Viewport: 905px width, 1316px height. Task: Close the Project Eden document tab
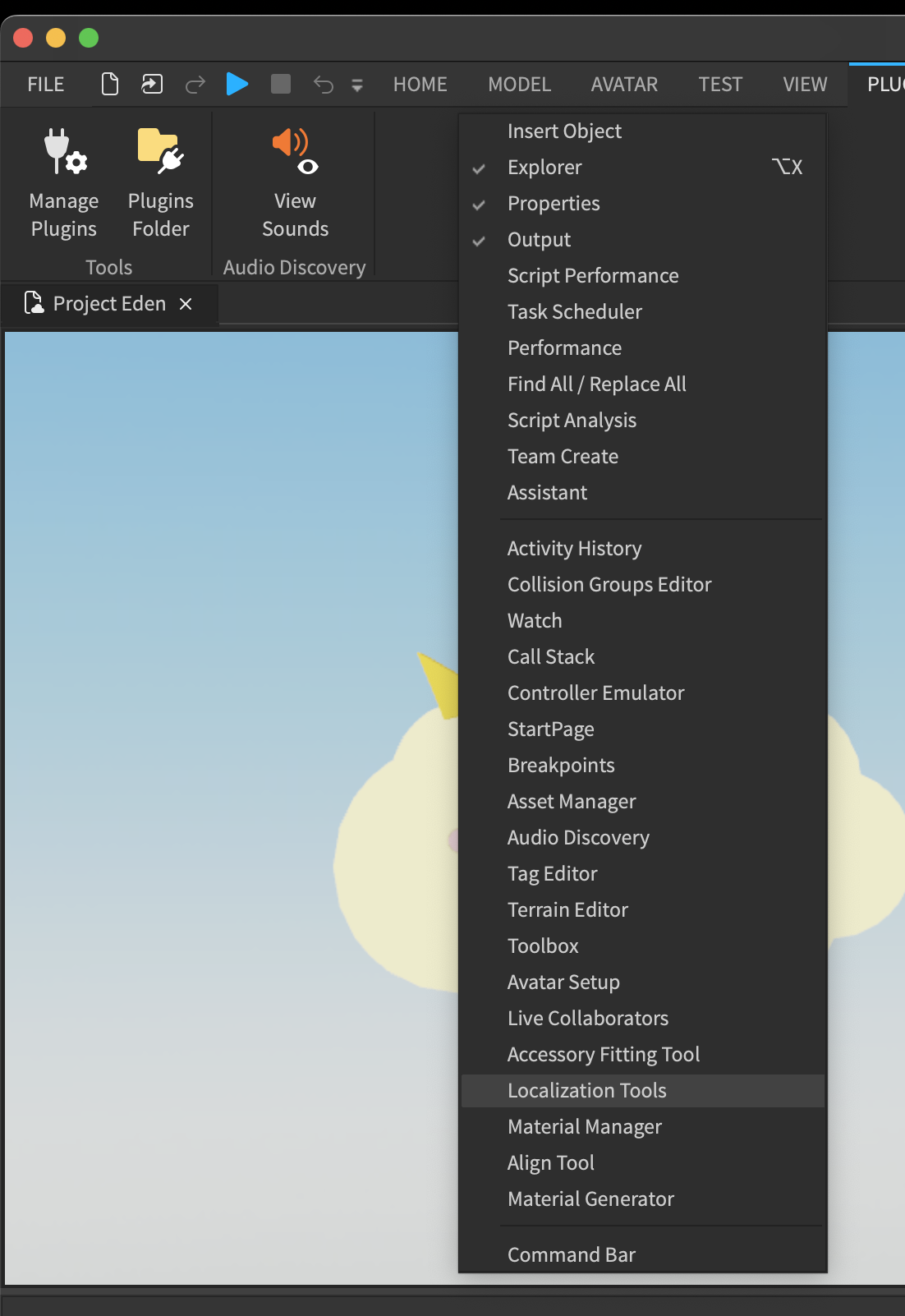(x=186, y=304)
